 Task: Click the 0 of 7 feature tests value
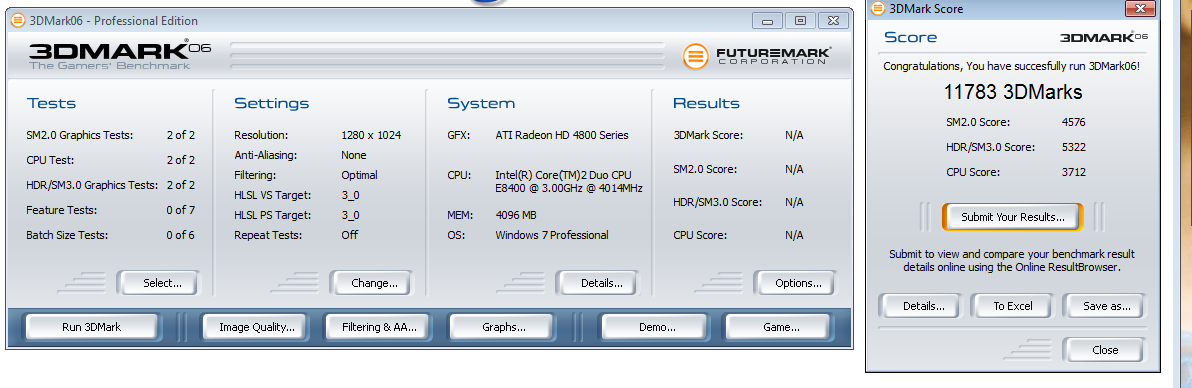pyautogui.click(x=181, y=210)
